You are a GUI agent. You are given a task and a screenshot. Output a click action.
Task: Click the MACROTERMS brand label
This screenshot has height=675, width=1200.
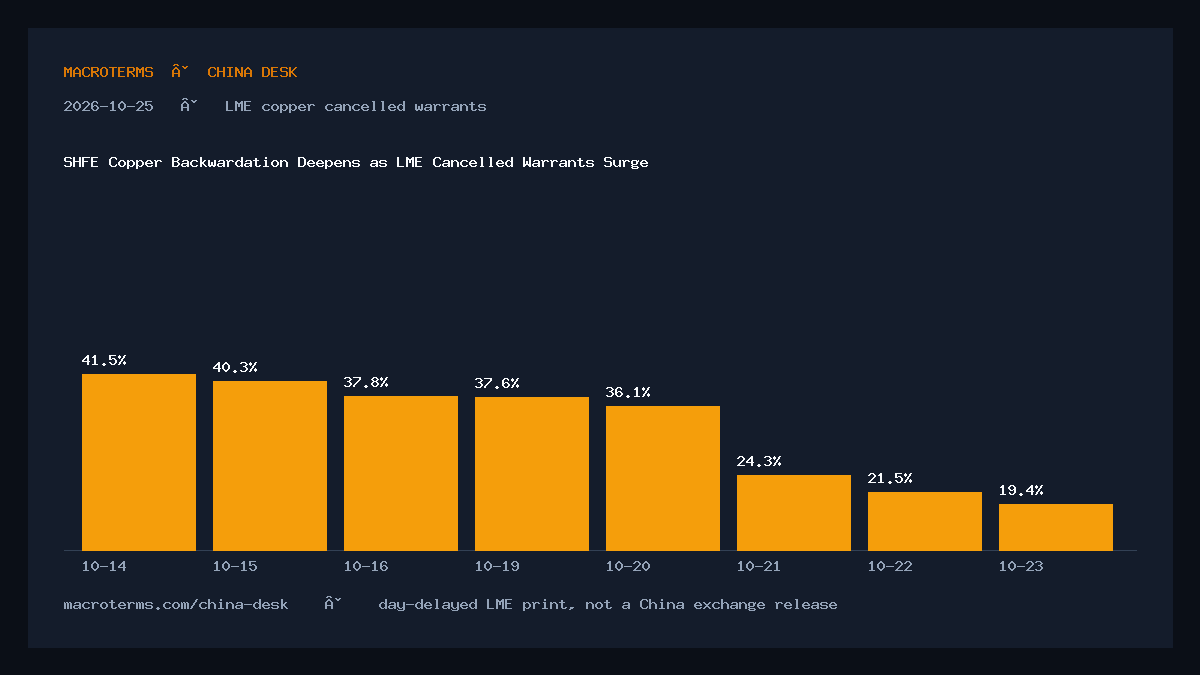(108, 72)
